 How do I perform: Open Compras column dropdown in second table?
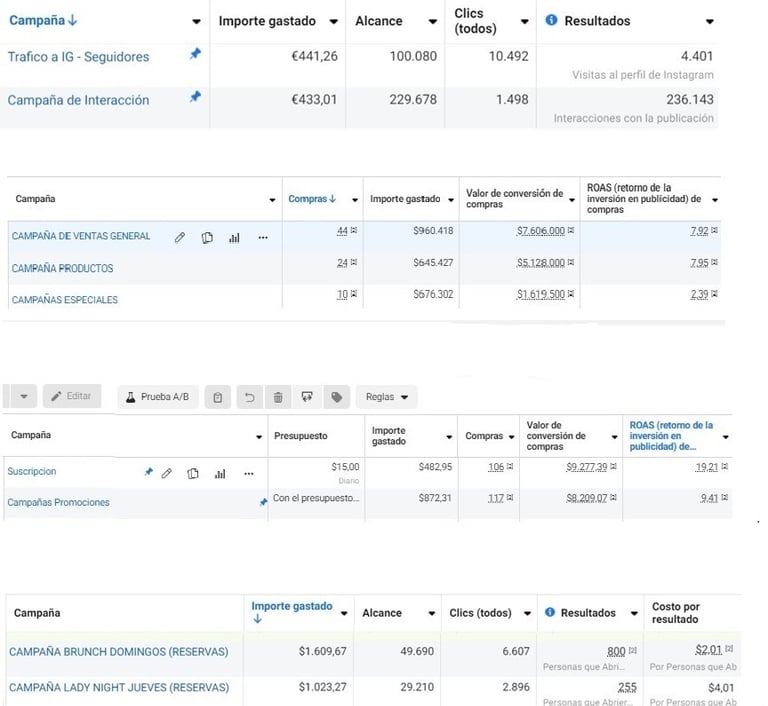coord(355,200)
